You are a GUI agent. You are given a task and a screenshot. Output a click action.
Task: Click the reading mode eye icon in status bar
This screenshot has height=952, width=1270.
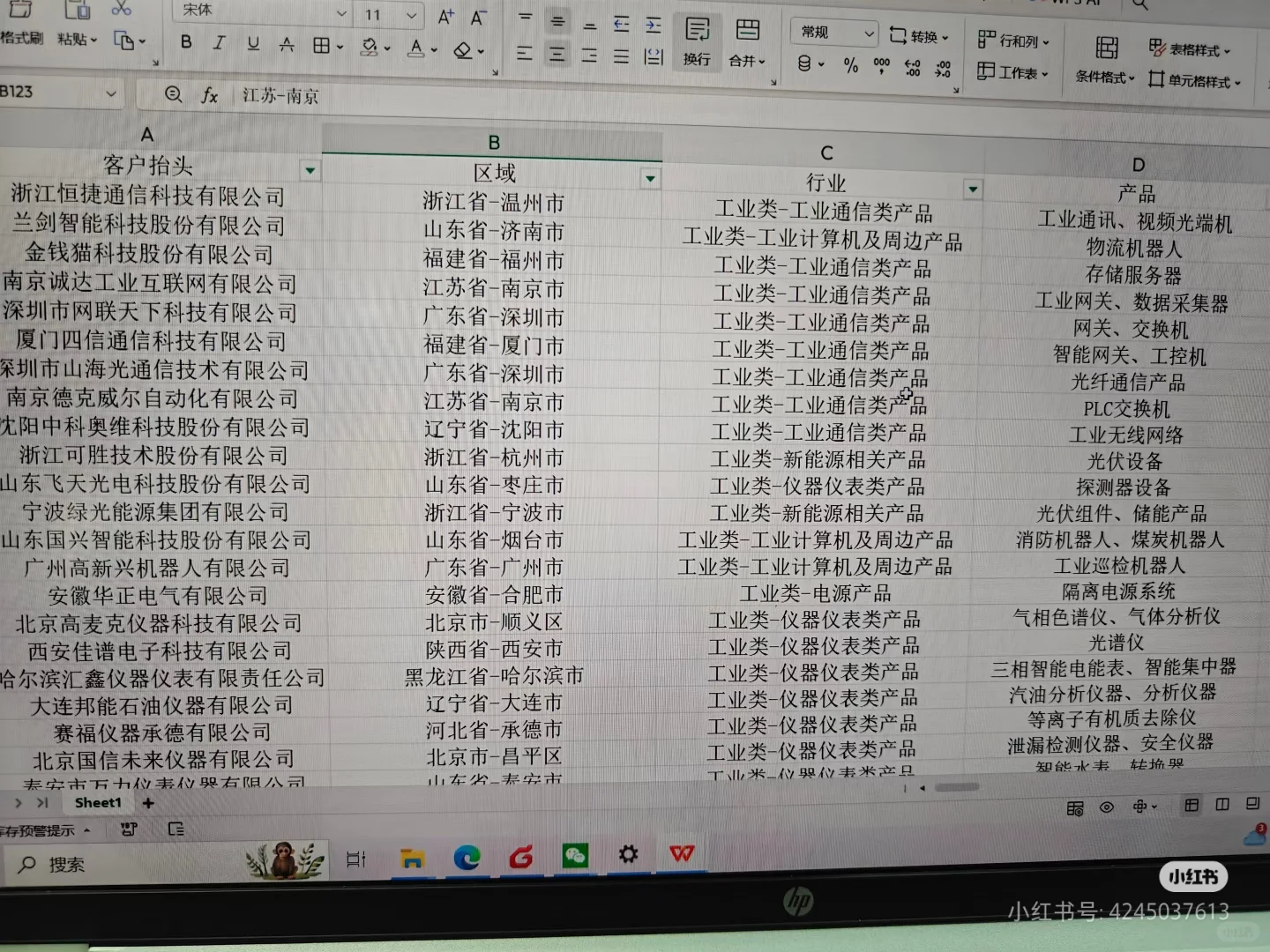coord(1107,807)
